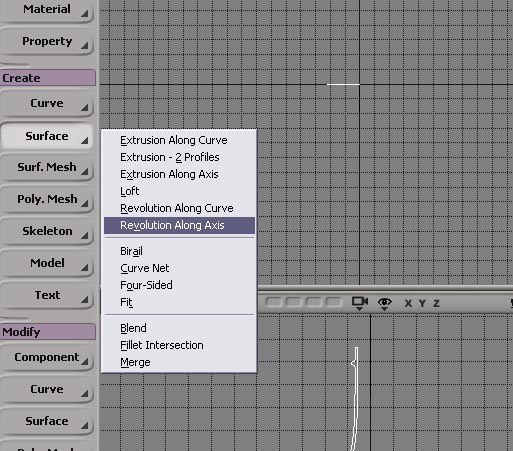513x451 pixels.
Task: Open Modify section's Curve menu button
Action: (47, 390)
